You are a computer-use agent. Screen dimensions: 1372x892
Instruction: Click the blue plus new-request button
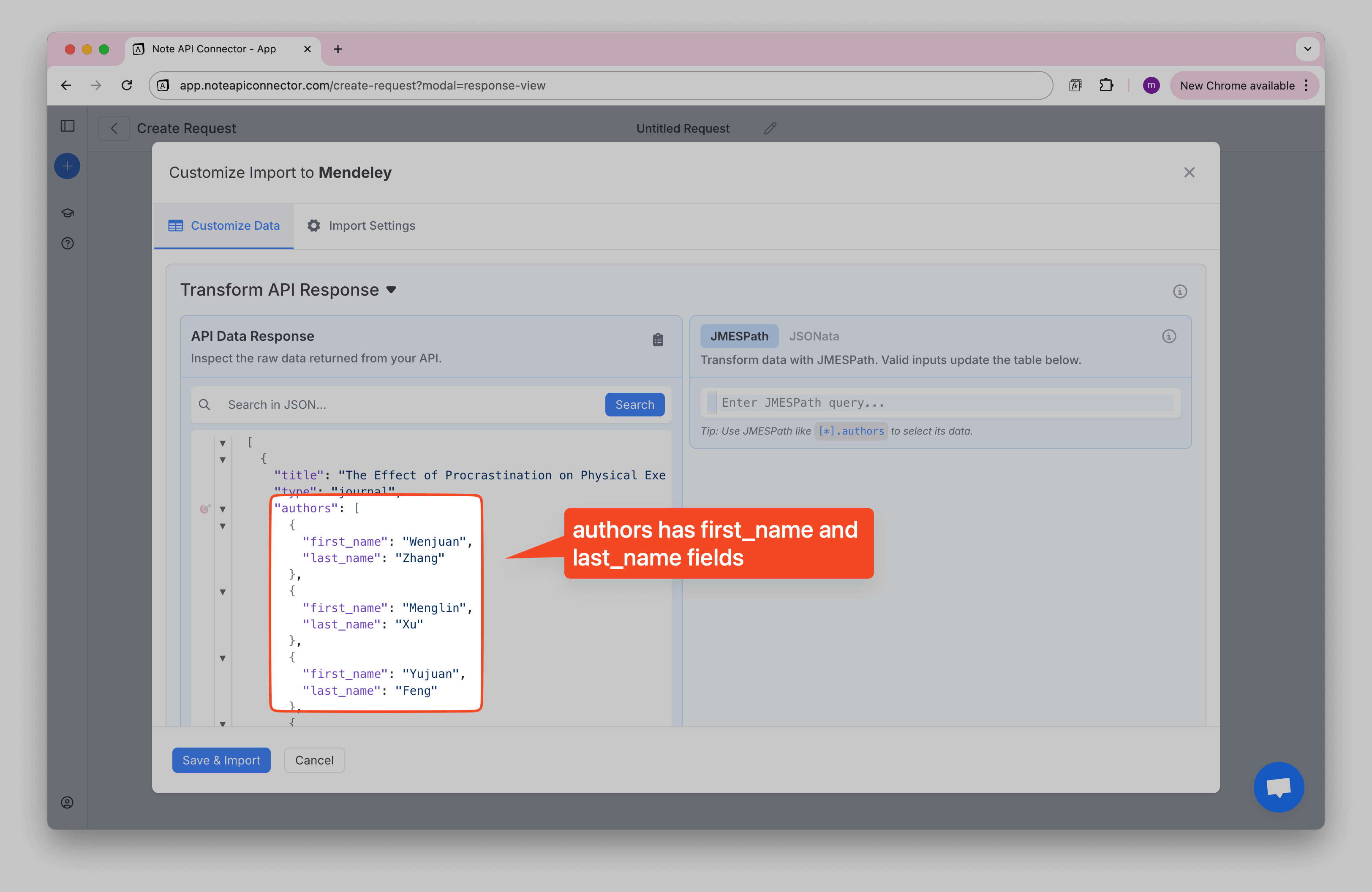[68, 166]
